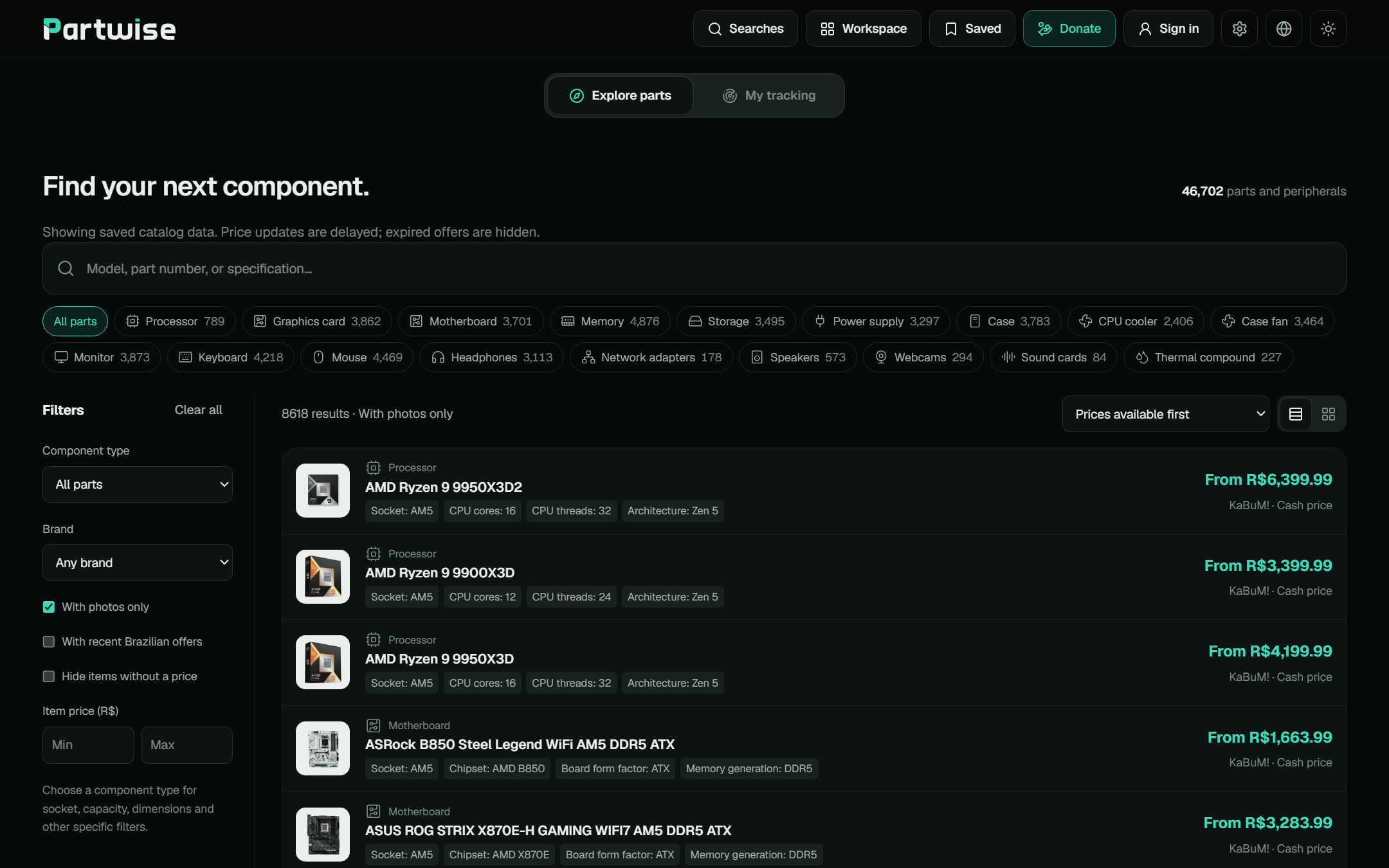Viewport: 1389px width, 868px height.
Task: Open Component type All parts dropdown
Action: click(138, 484)
